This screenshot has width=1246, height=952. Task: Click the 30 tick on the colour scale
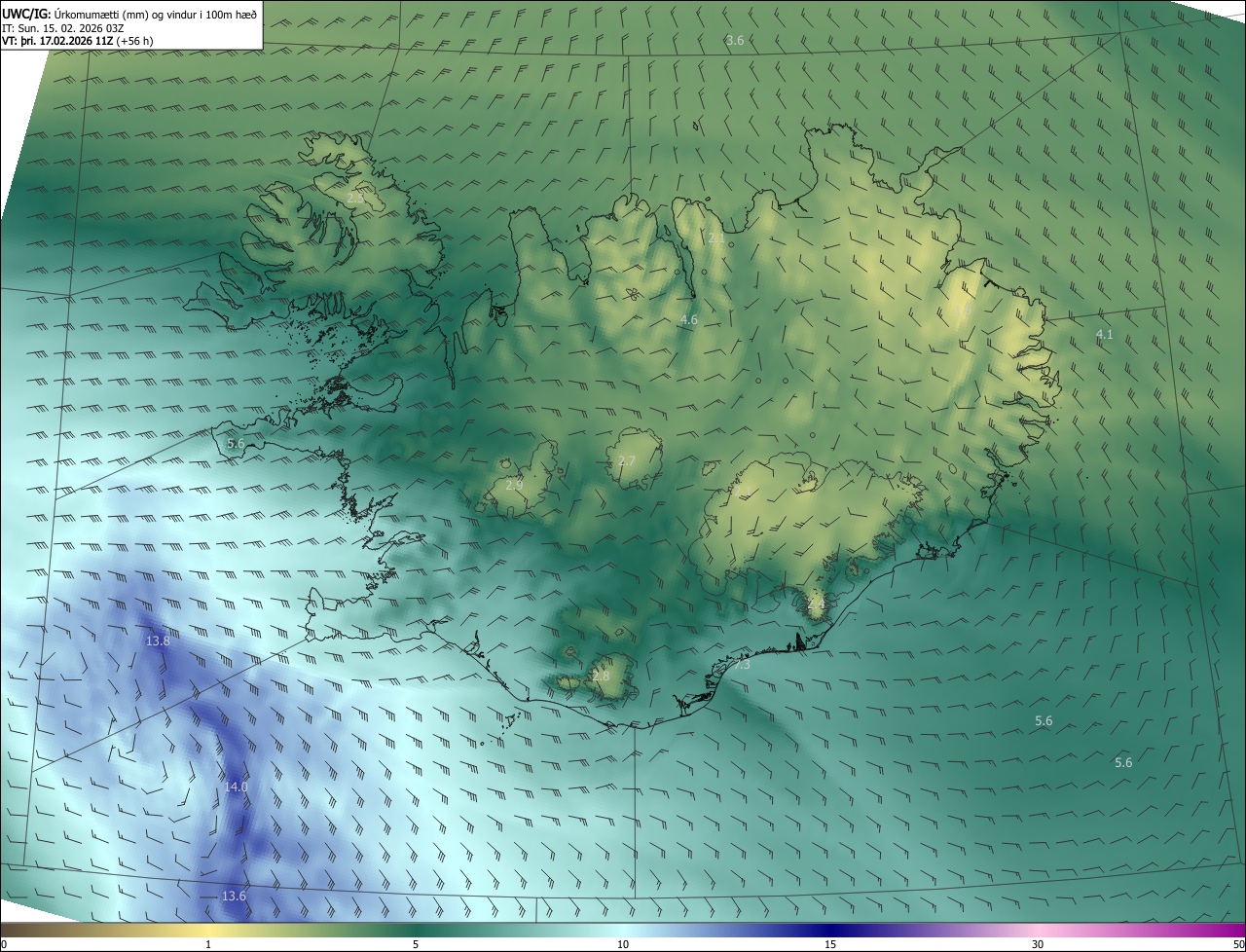1038,944
